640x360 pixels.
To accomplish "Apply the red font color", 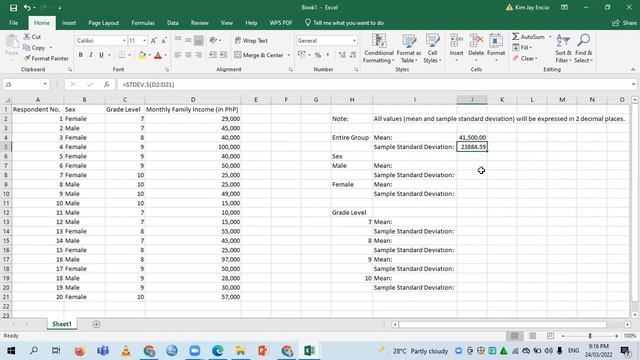I will point(158,55).
